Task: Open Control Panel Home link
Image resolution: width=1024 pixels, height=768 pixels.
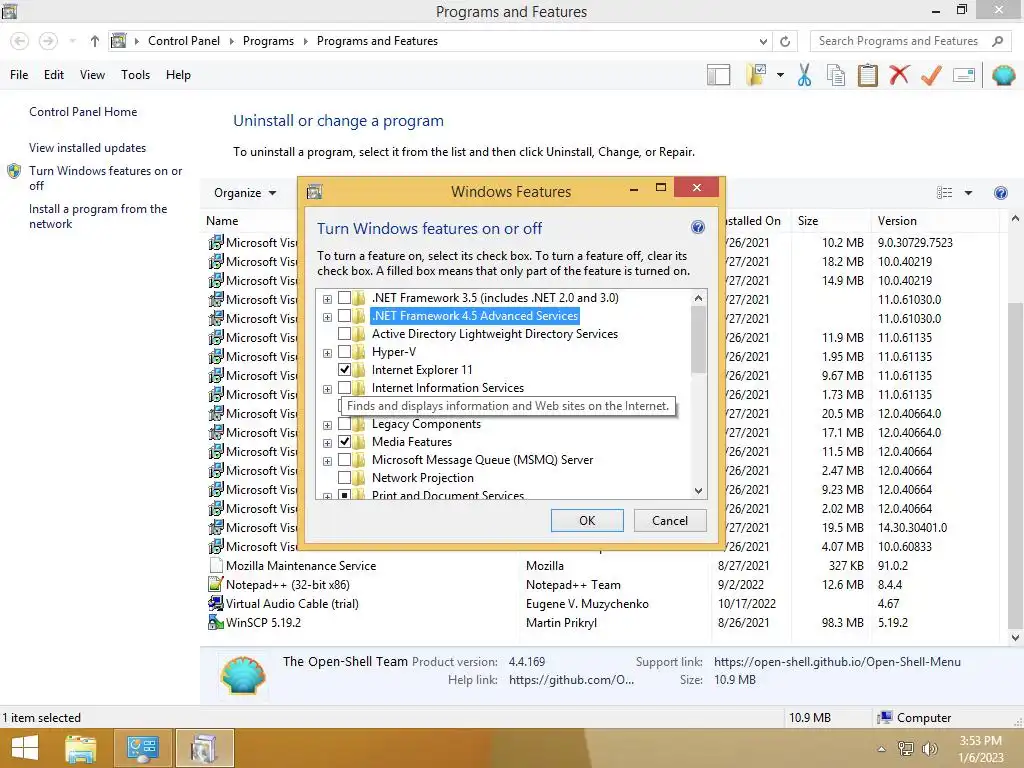Action: tap(83, 112)
